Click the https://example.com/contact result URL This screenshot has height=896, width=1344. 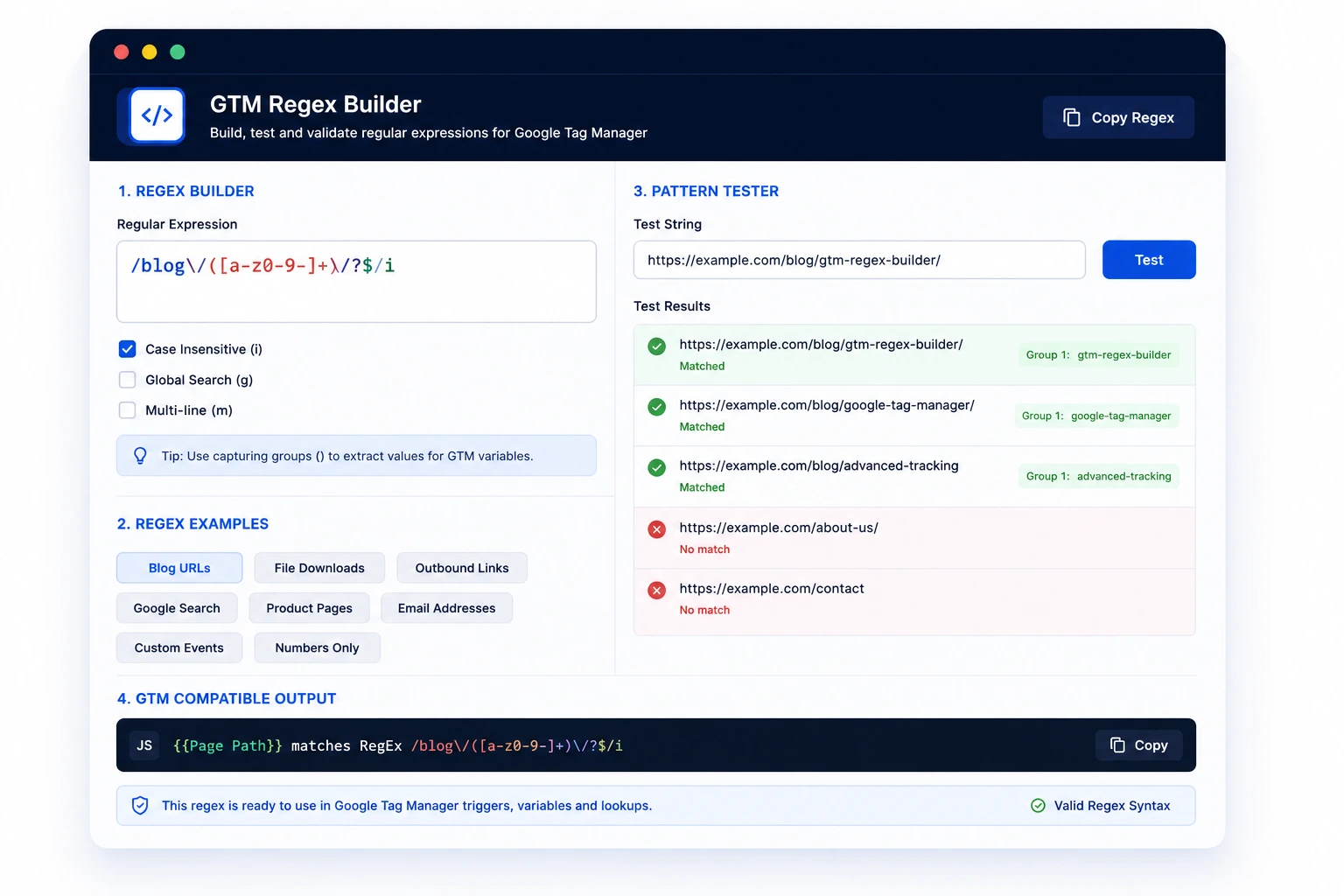click(x=772, y=589)
